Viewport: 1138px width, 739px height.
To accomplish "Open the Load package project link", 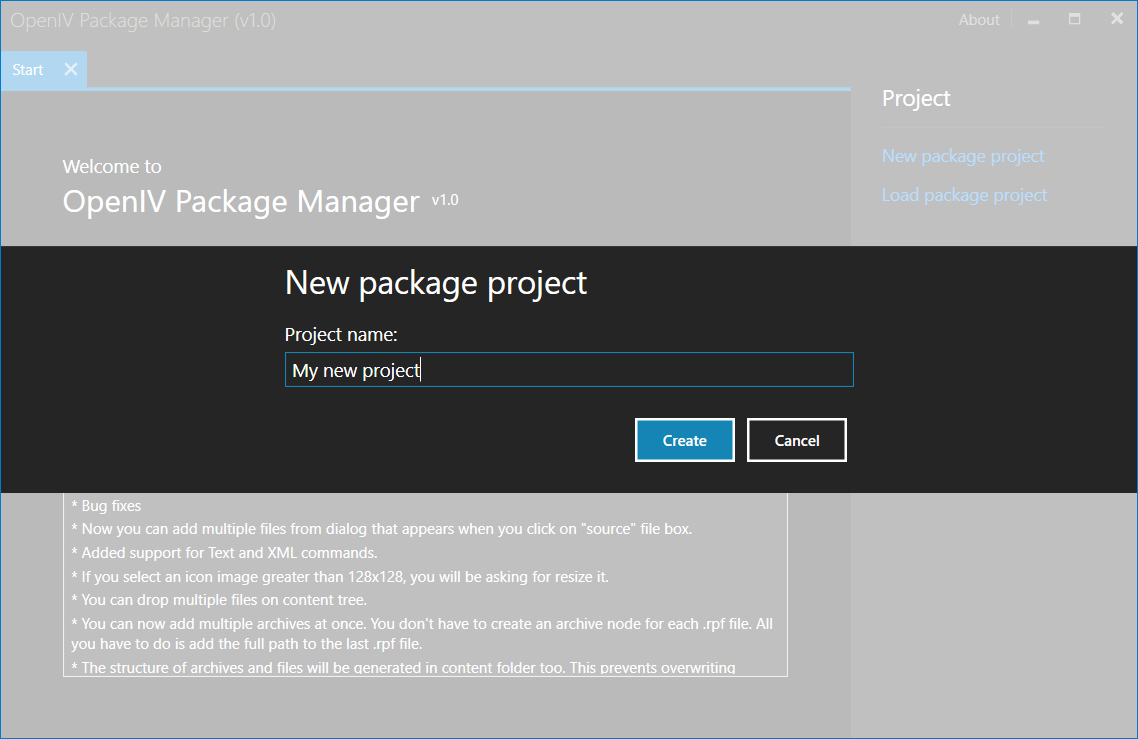I will (x=964, y=195).
